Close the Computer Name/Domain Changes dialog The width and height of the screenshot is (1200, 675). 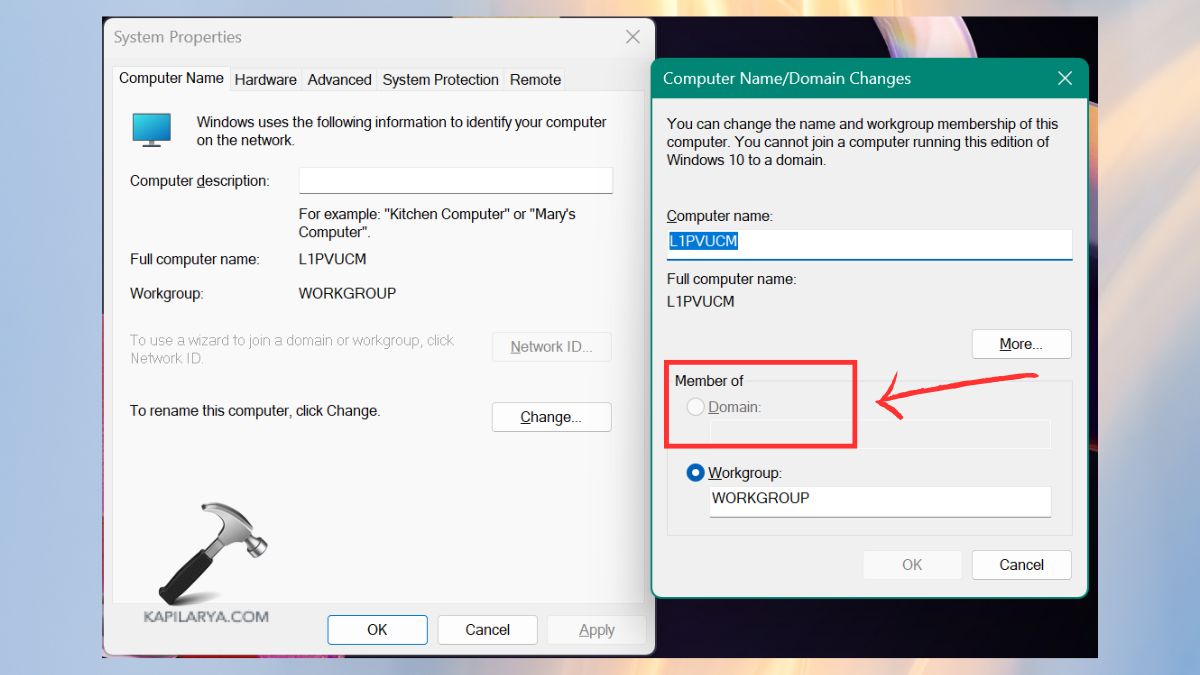pyautogui.click(x=1065, y=78)
